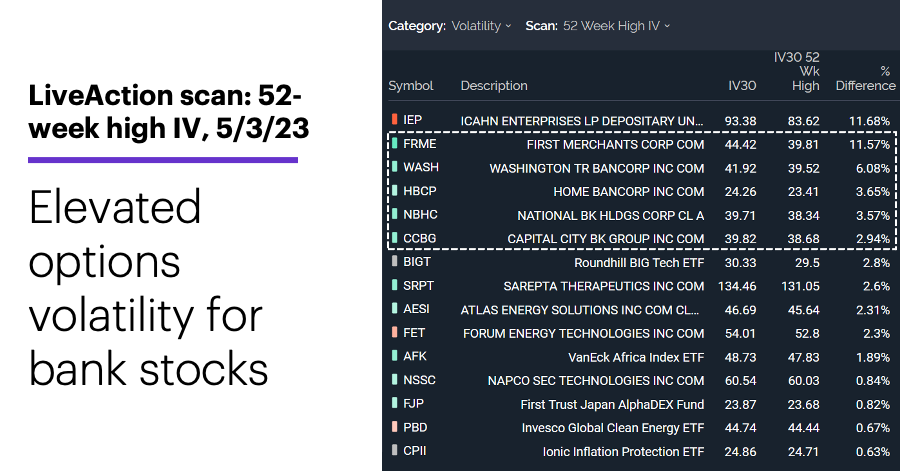Sort by the IV30 column header

tap(742, 85)
